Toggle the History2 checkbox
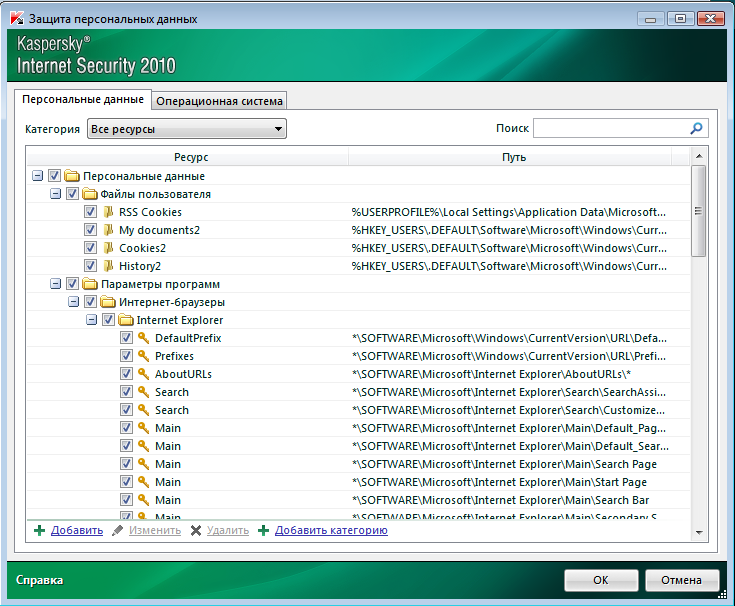This screenshot has width=735, height=606. (x=90, y=266)
